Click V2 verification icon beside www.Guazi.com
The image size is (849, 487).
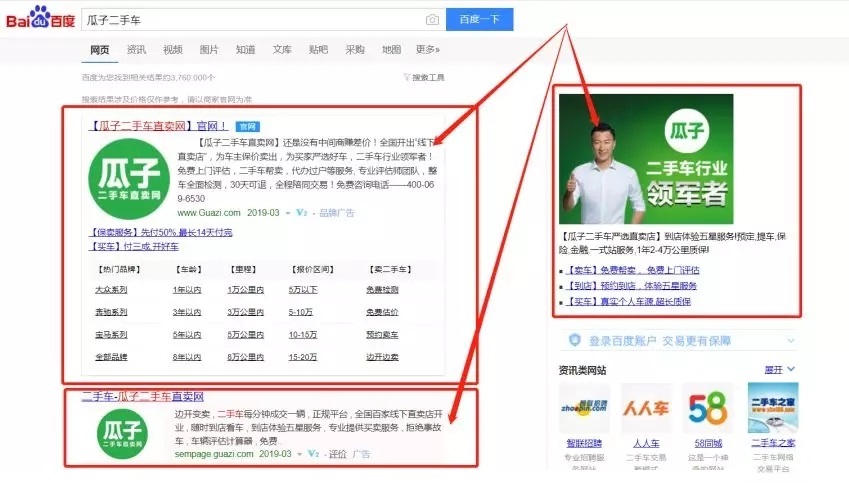pos(302,213)
